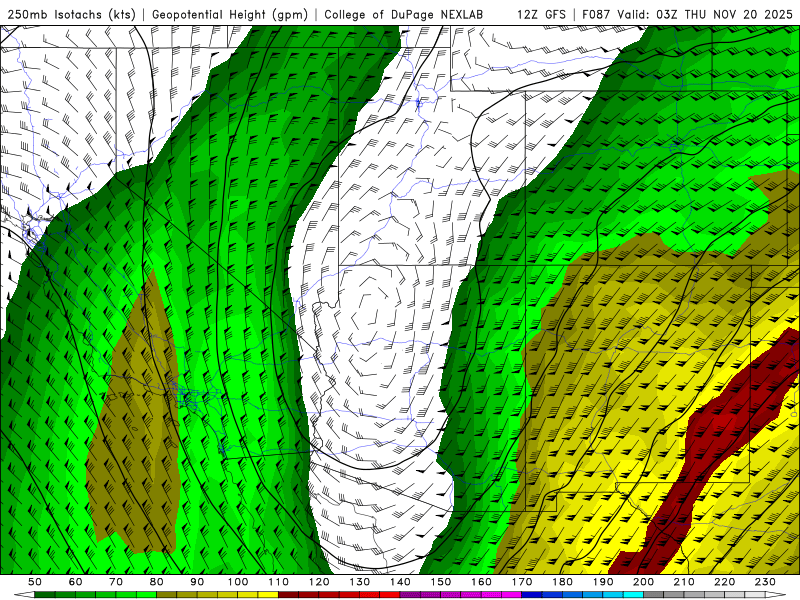Click the bright yellow swatch left of 110
The image size is (800, 600).
click(268, 595)
